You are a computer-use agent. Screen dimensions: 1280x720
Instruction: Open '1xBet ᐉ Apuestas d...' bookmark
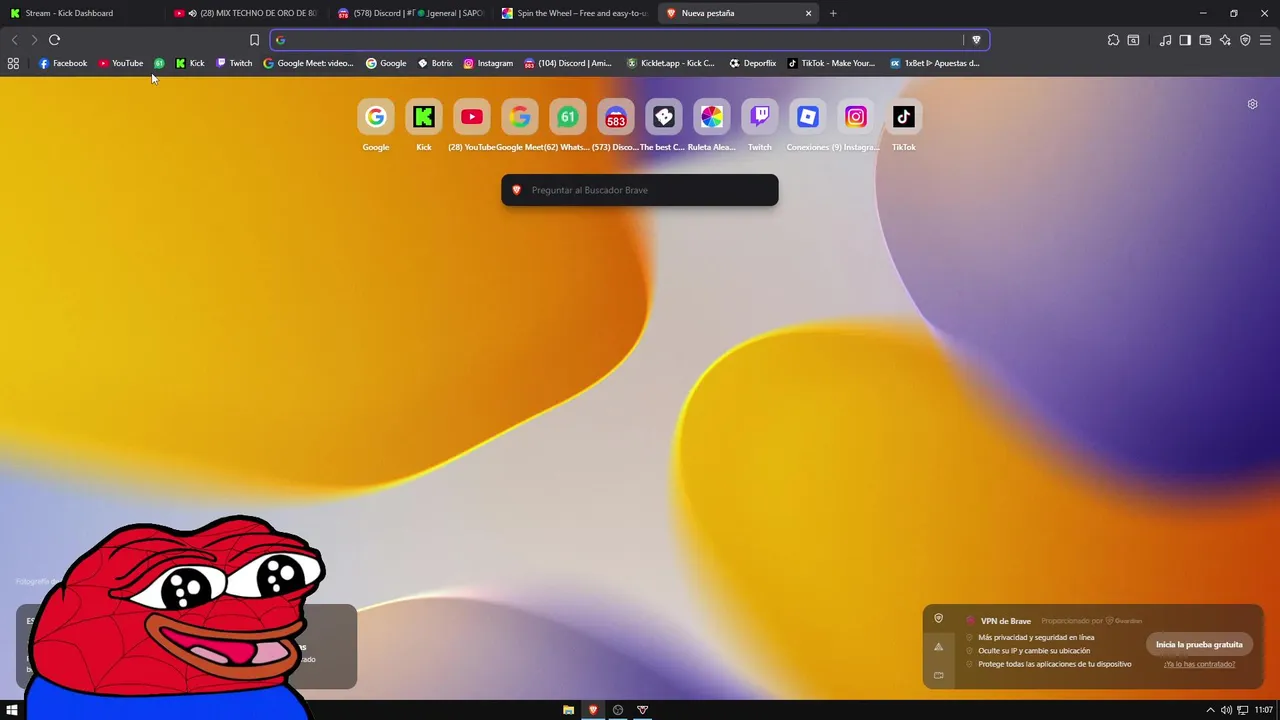[935, 63]
